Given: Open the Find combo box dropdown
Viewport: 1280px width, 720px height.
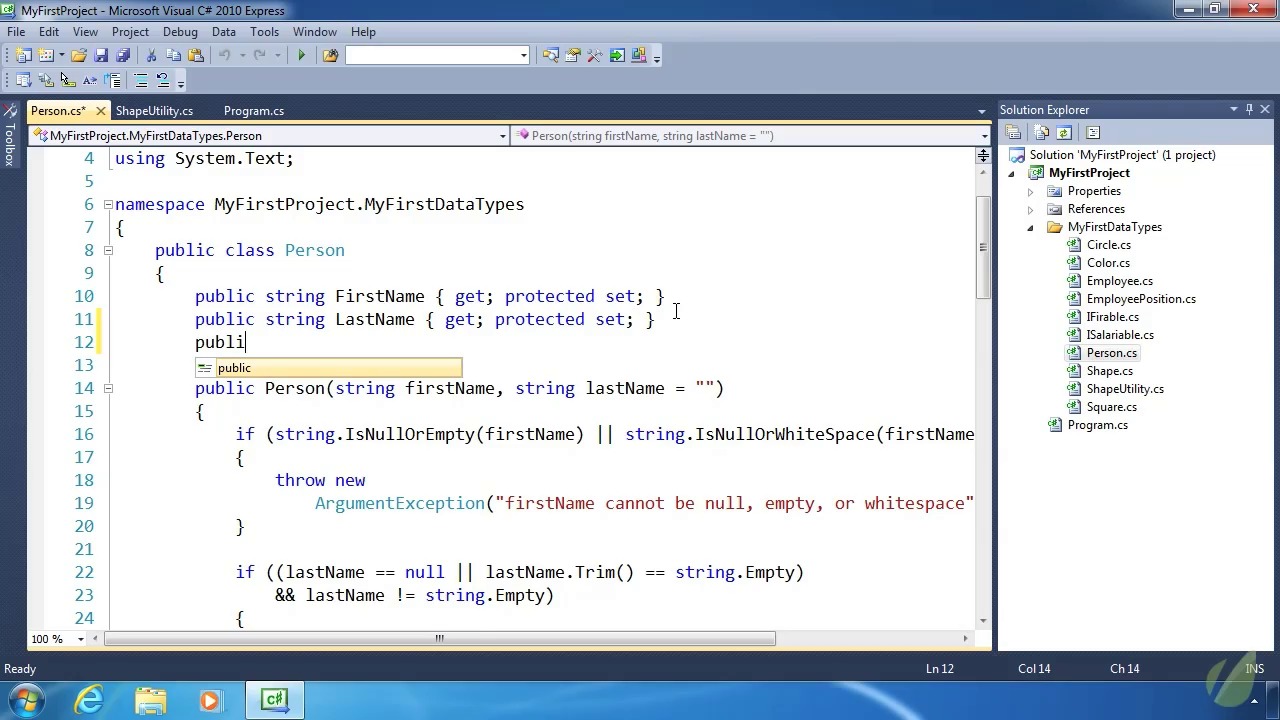Looking at the screenshot, I should pos(523,56).
